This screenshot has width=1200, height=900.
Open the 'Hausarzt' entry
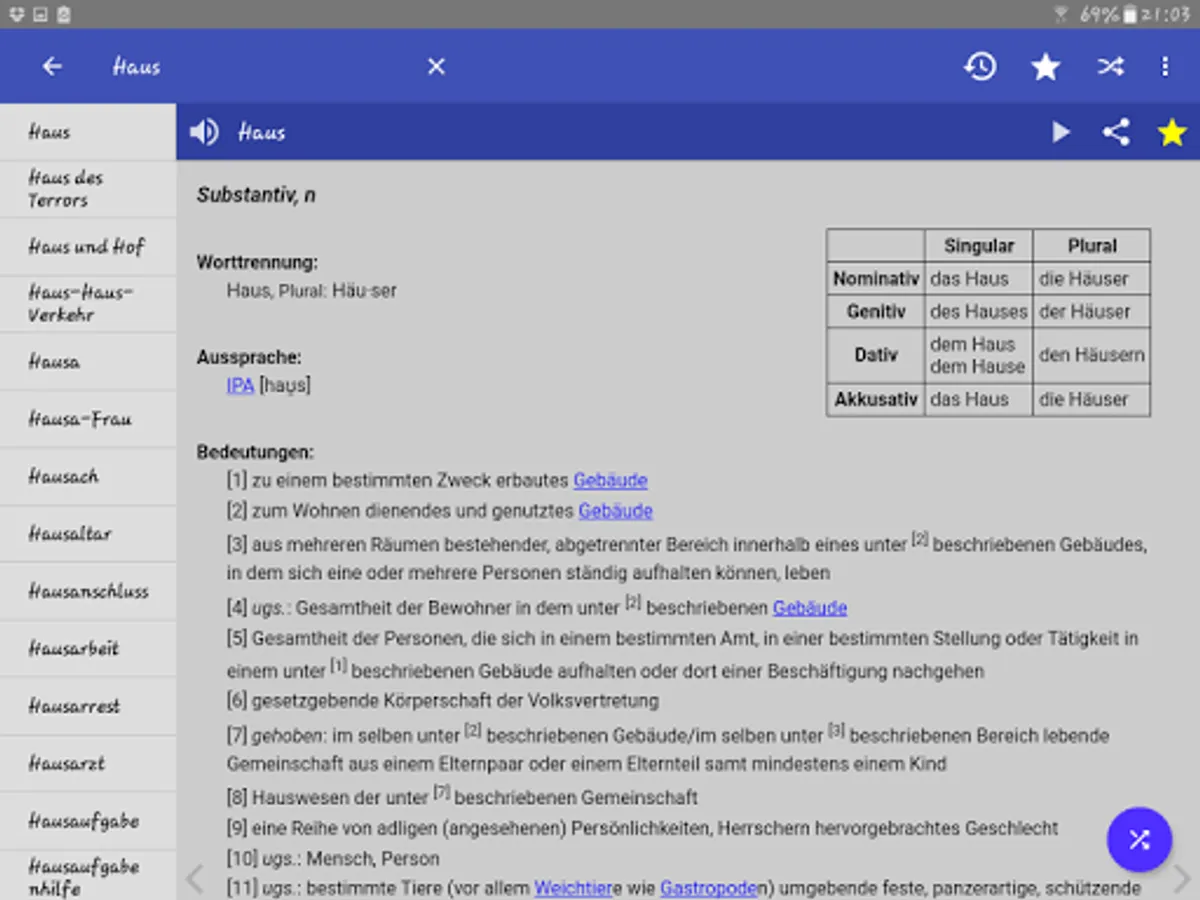click(88, 763)
